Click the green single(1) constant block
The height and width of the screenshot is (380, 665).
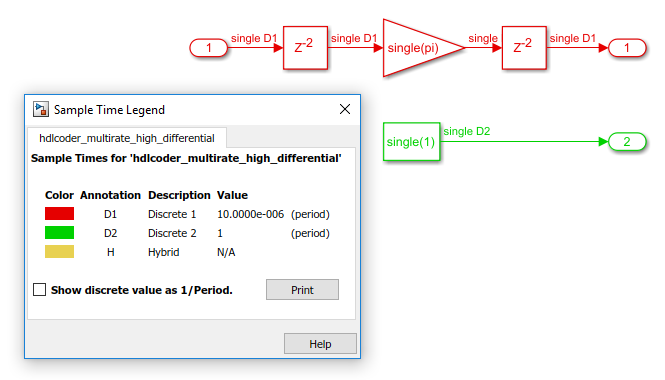pyautogui.click(x=411, y=142)
